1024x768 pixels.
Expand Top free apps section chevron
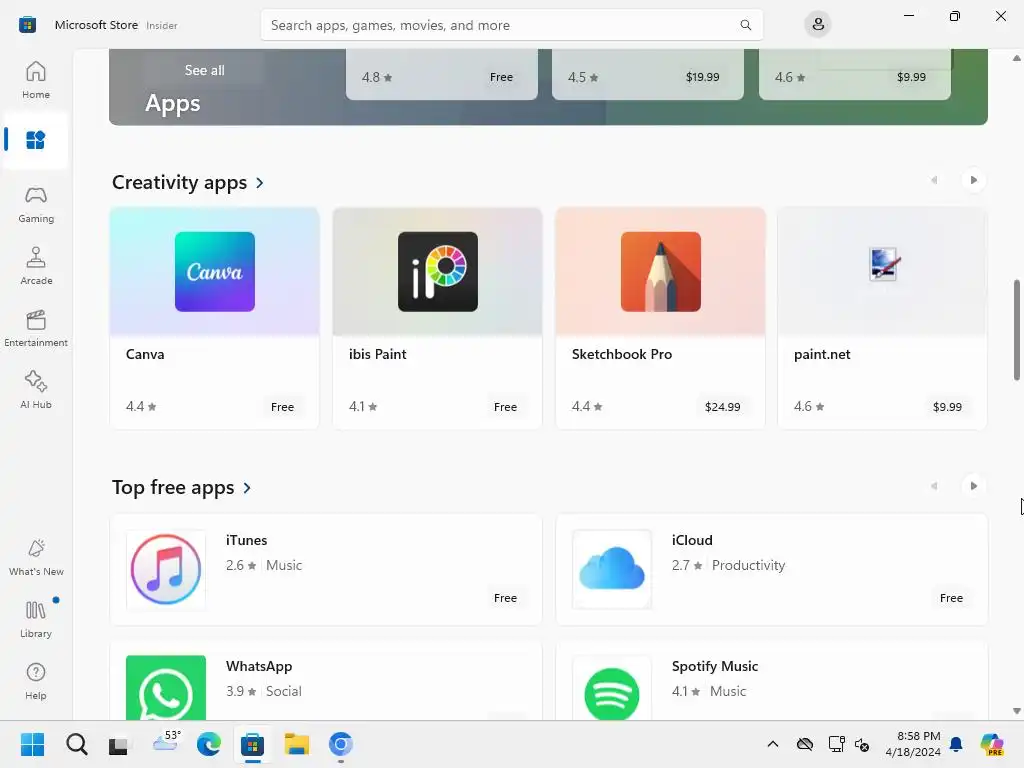247,488
